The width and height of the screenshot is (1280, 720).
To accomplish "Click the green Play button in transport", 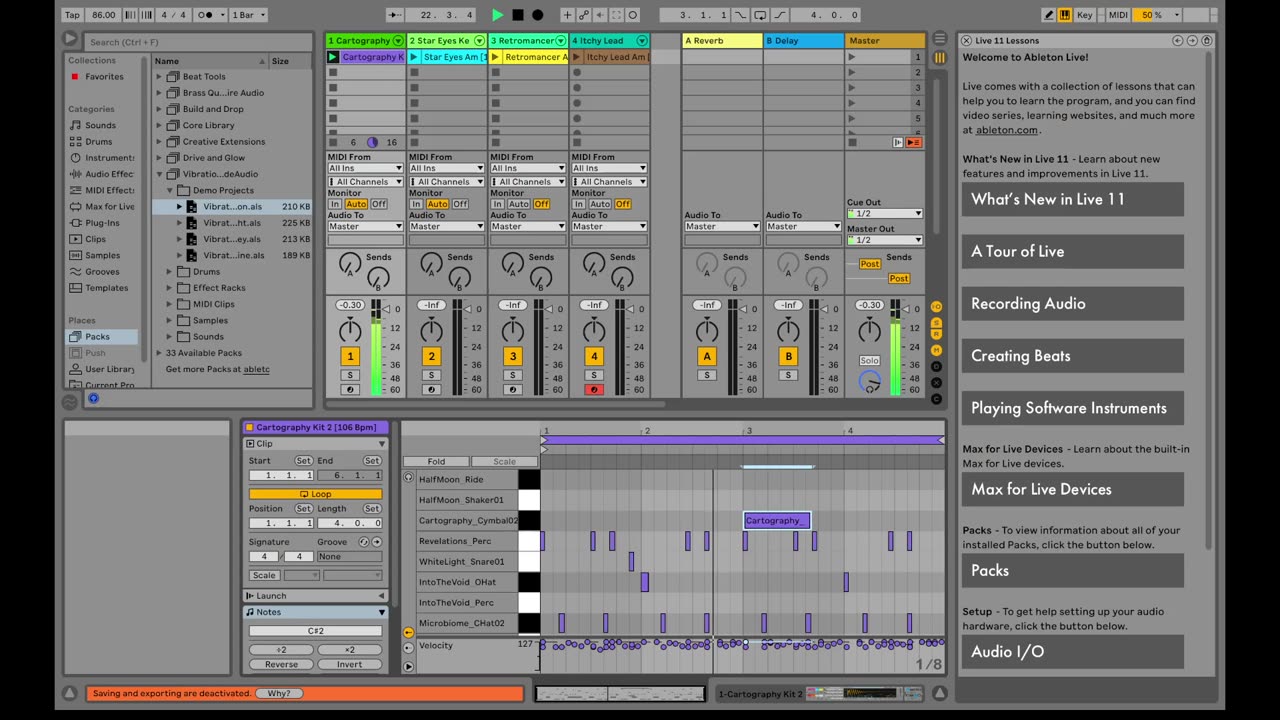I will [498, 15].
